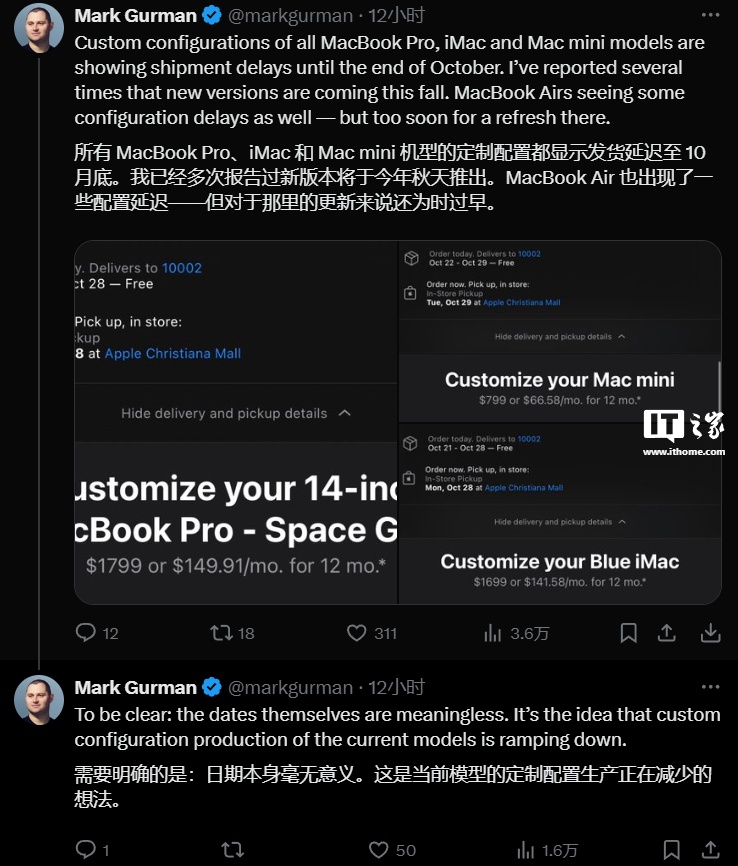This screenshot has height=866, width=738.
Task: Like the first tweet with 311 likes
Action: coord(357,632)
